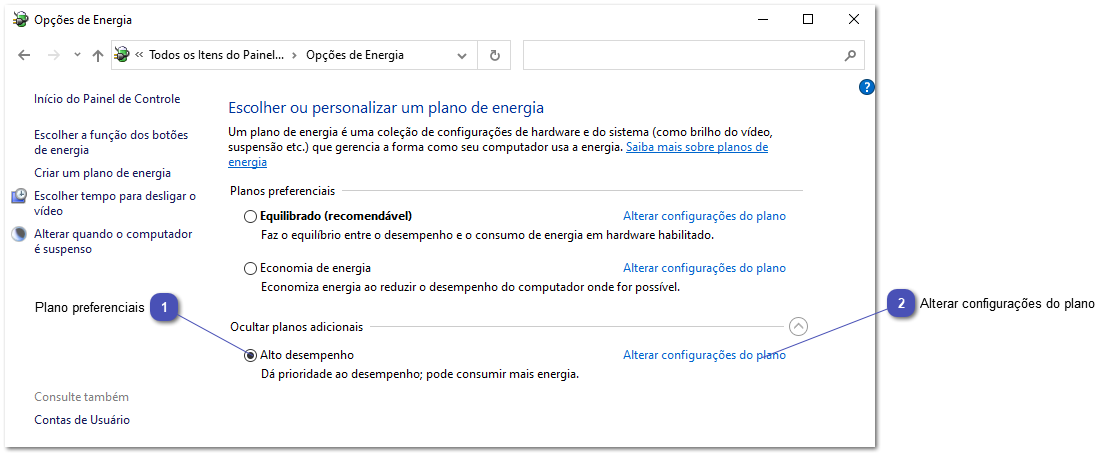Open Início do Painel de Controle
1111x456 pixels.
tap(107, 99)
